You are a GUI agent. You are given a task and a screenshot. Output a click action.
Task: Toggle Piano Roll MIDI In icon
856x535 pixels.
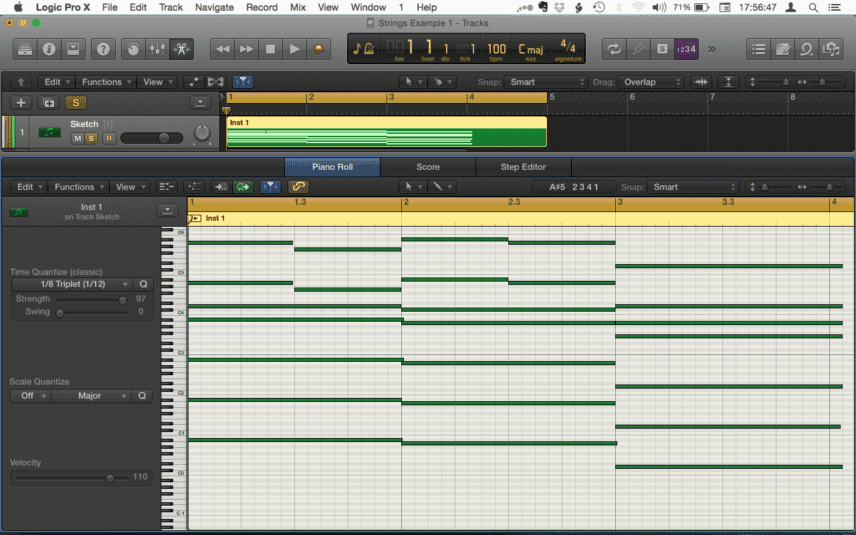click(x=221, y=187)
